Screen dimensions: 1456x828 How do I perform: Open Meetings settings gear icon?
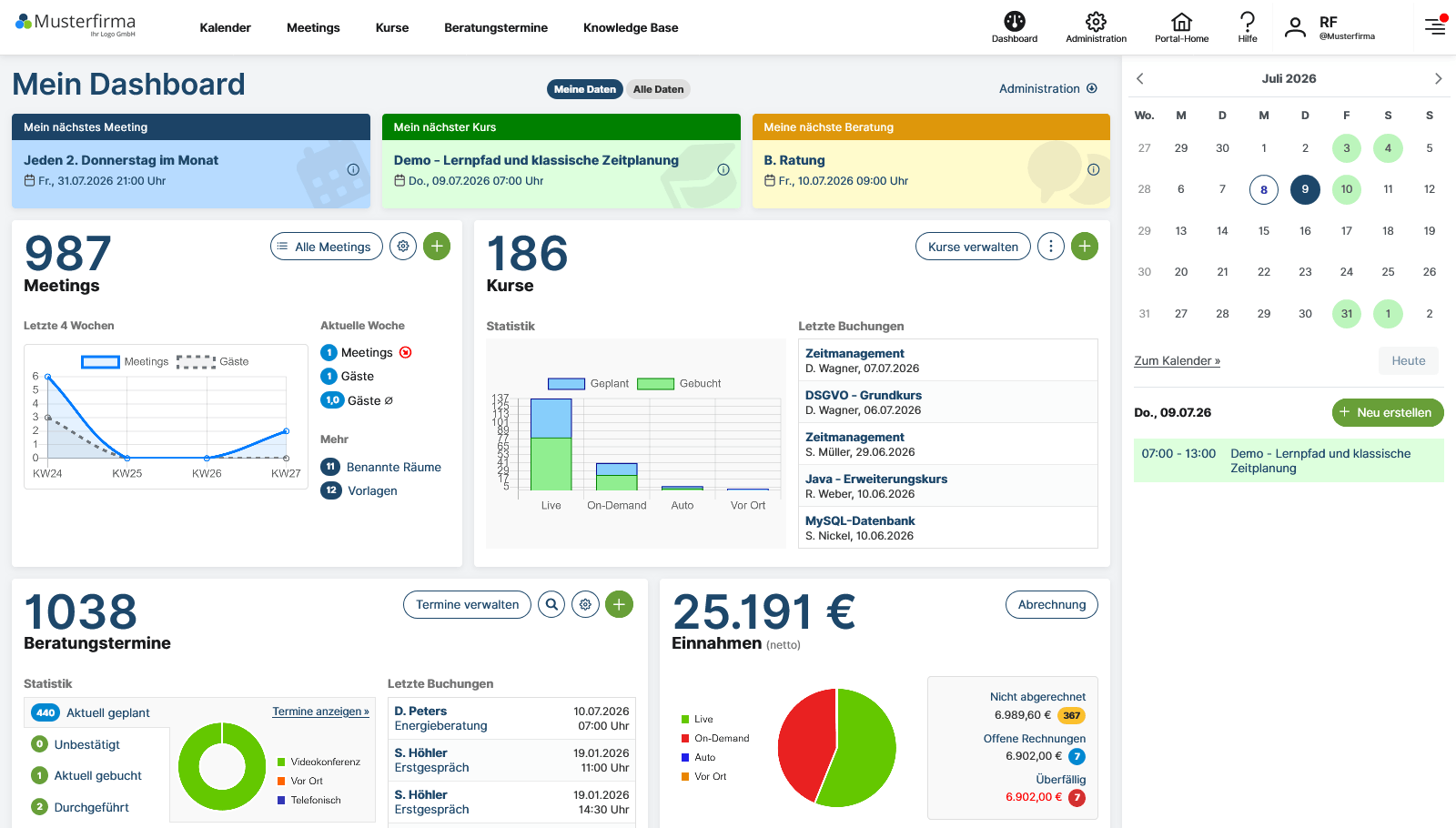[x=403, y=247]
